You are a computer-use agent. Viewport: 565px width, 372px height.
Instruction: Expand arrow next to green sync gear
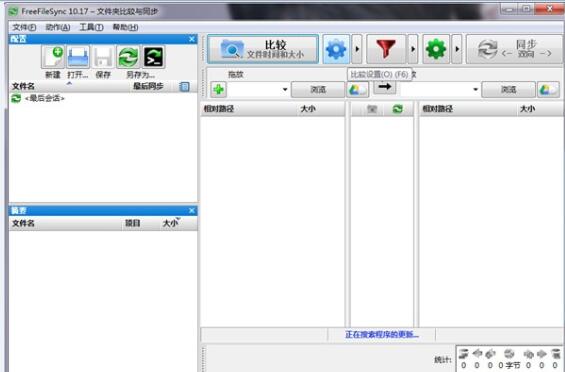coord(457,49)
